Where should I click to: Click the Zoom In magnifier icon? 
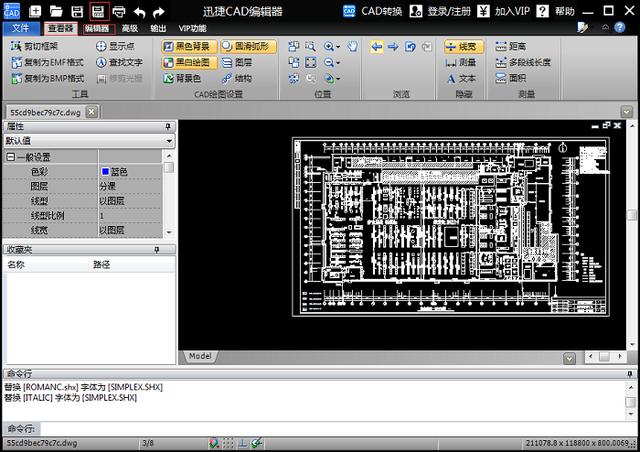point(329,46)
